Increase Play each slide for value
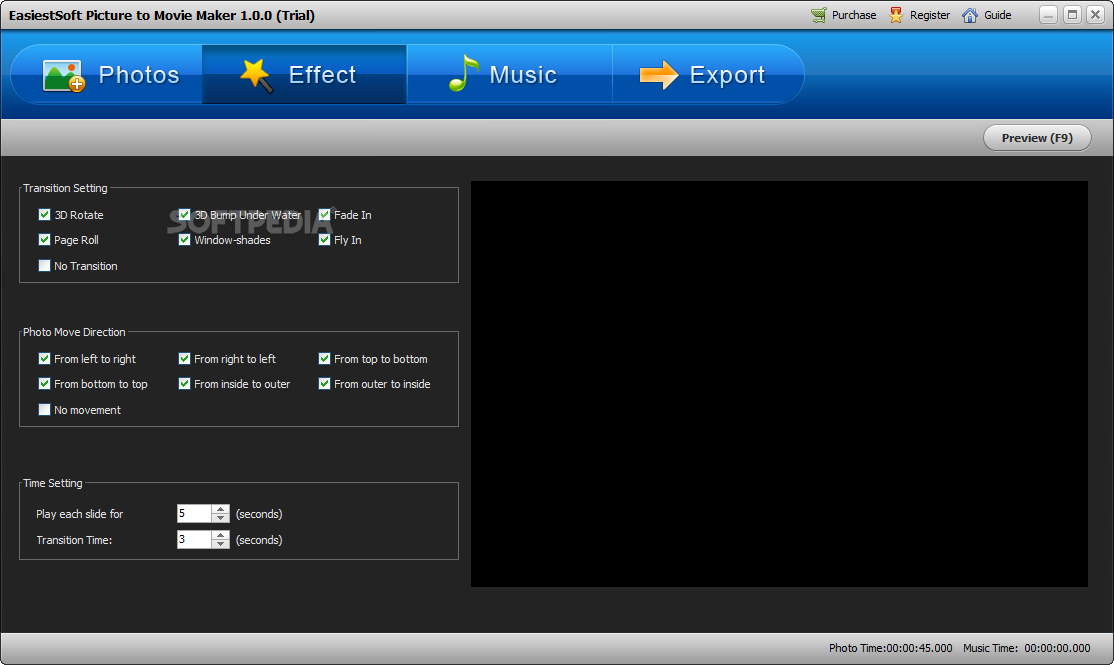1114x665 pixels. pos(220,509)
